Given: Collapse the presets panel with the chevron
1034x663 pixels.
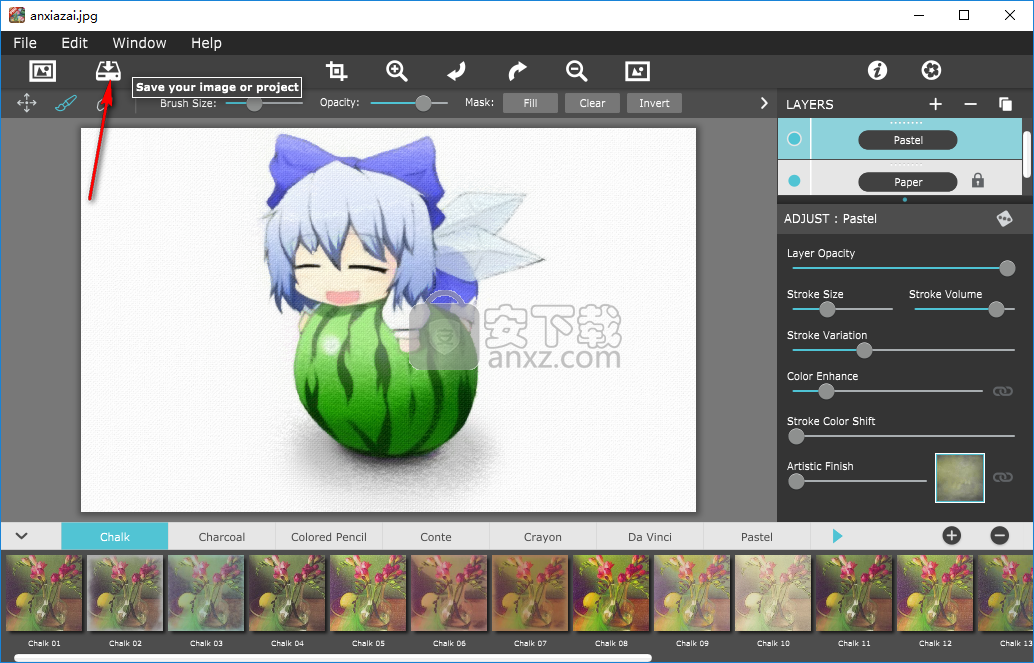Looking at the screenshot, I should pos(22,536).
